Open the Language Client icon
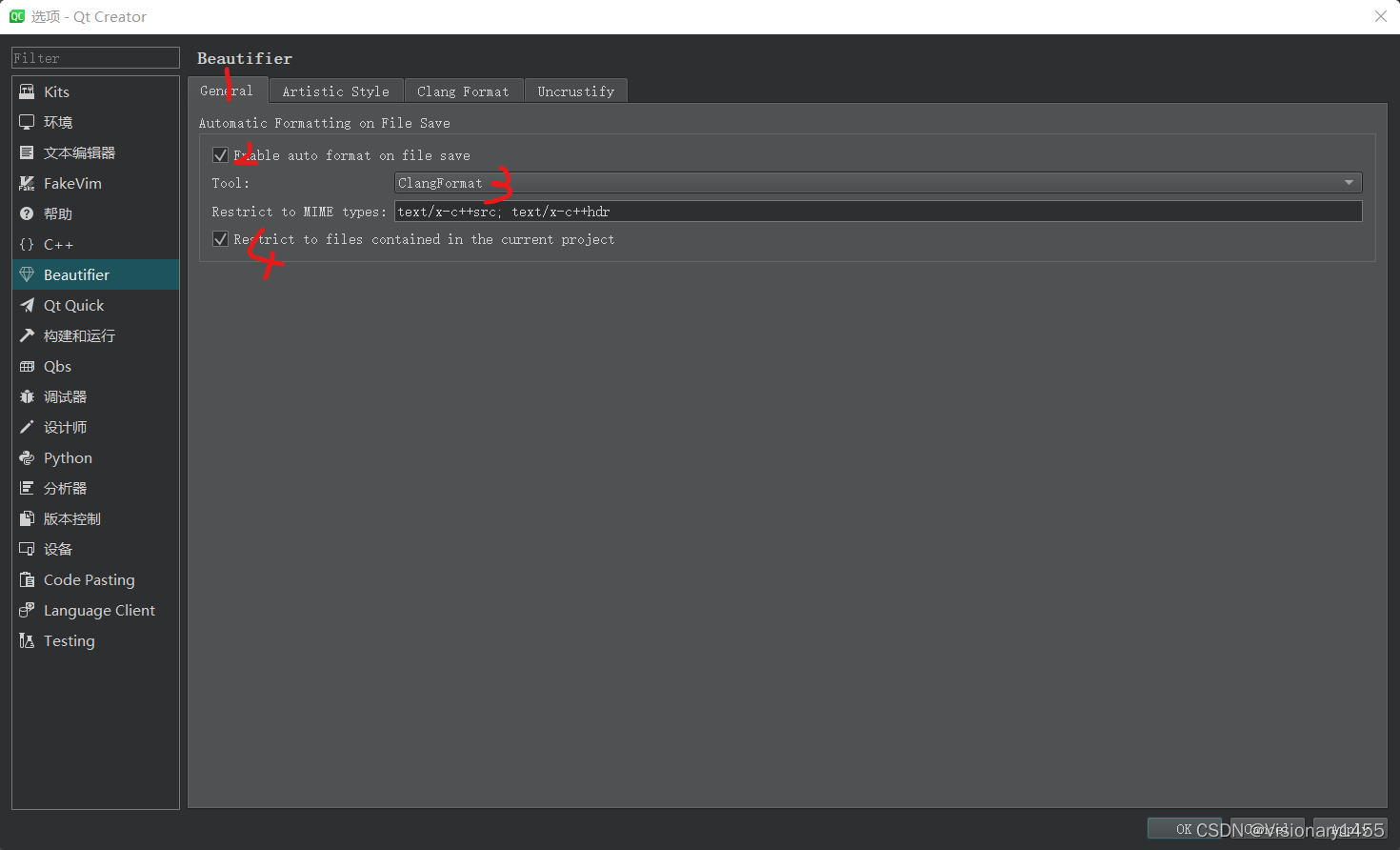Image resolution: width=1400 pixels, height=850 pixels. pyautogui.click(x=27, y=610)
